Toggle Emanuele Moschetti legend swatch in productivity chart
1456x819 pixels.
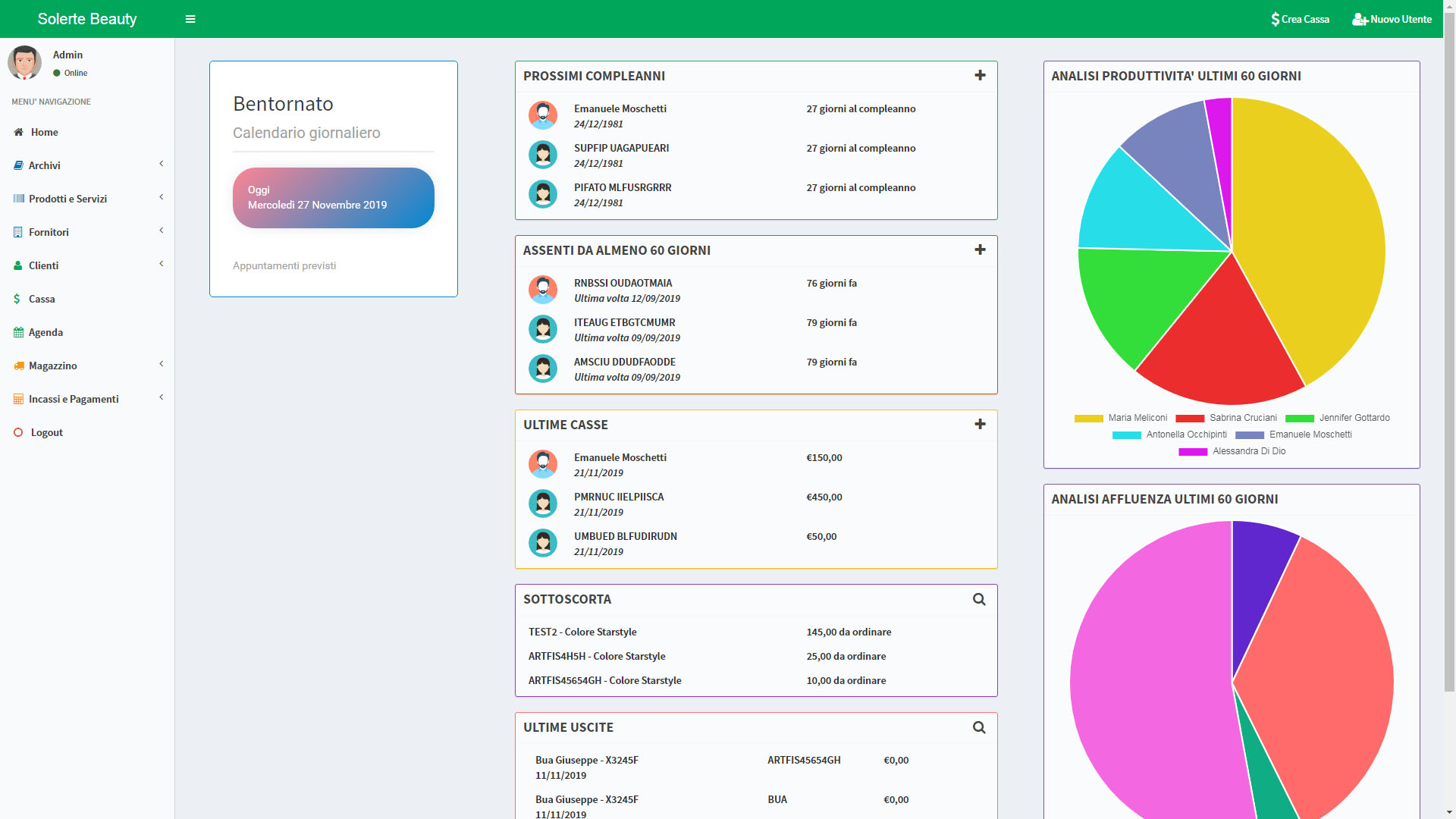[1250, 435]
